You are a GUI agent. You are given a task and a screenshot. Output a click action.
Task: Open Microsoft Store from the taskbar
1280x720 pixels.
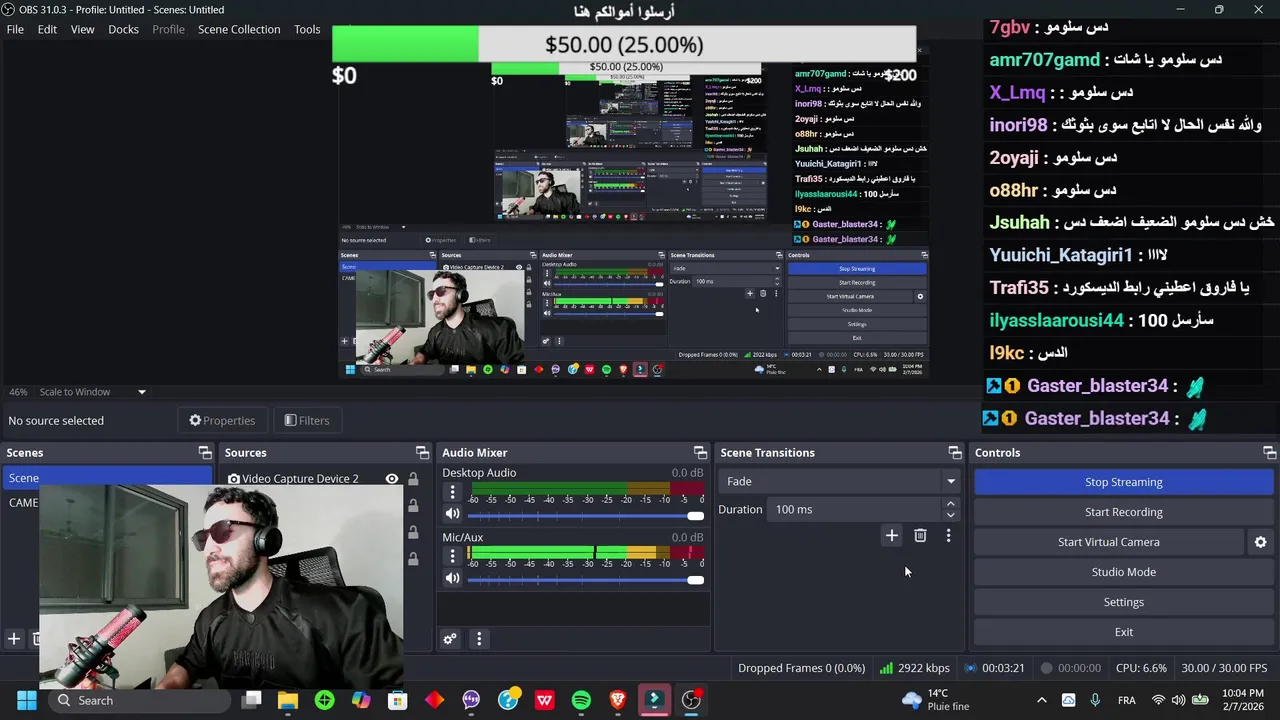point(398,700)
